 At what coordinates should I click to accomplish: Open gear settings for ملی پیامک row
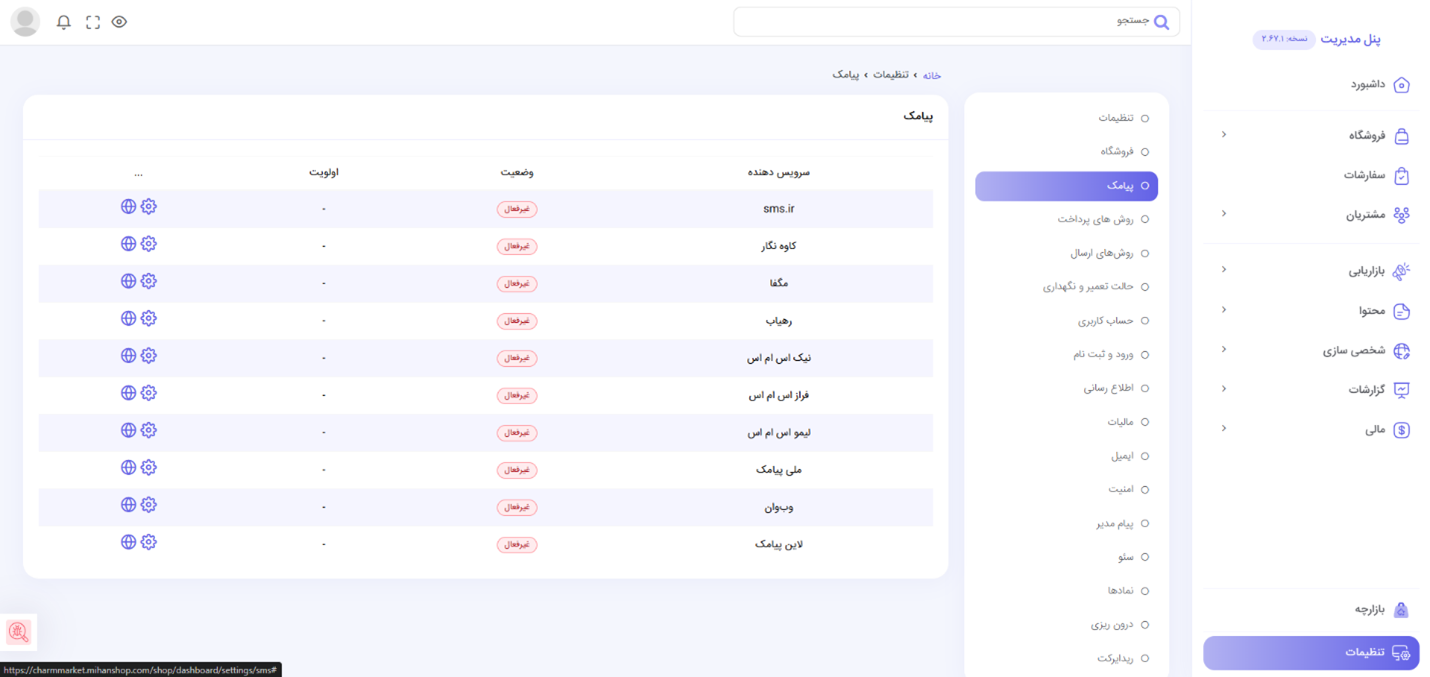(149, 468)
